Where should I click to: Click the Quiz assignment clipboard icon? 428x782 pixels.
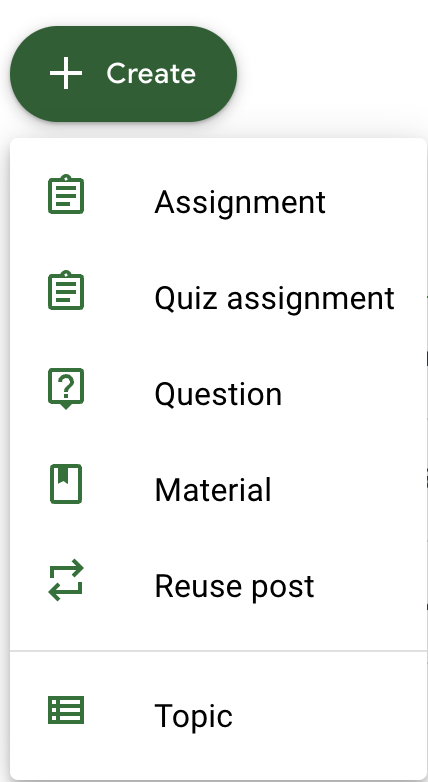point(66,290)
